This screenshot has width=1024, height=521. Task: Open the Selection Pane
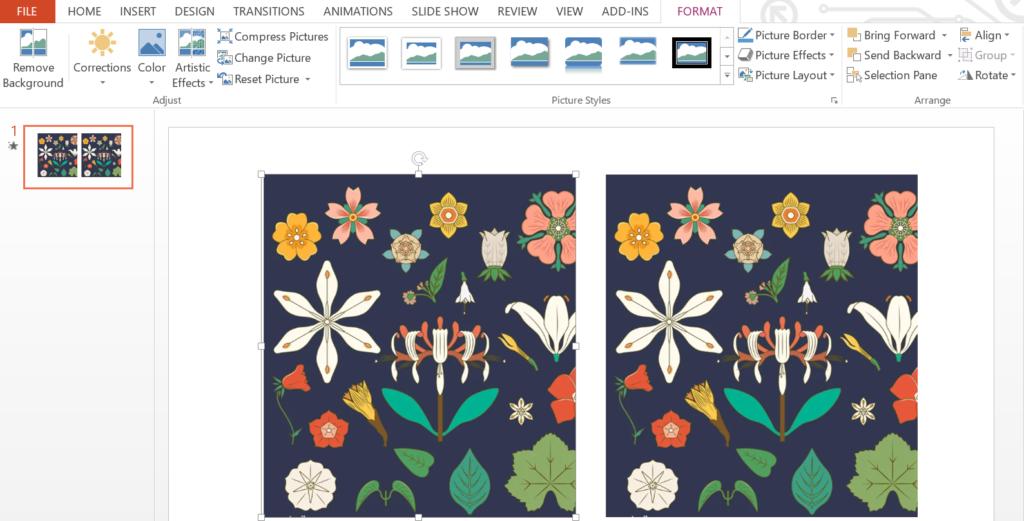tap(892, 76)
